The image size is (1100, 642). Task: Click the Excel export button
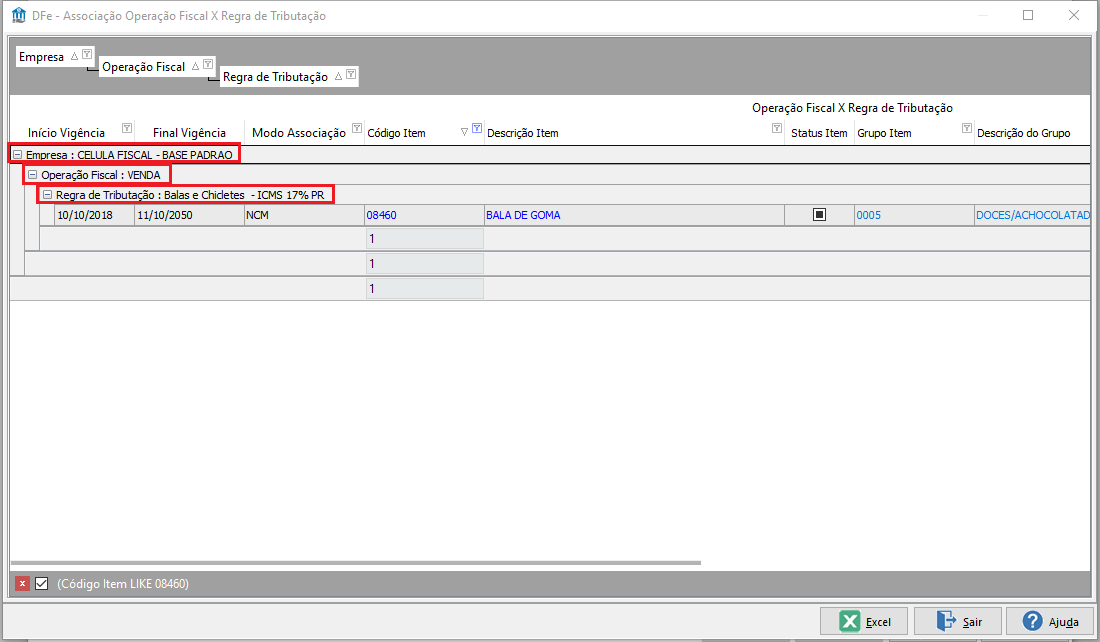[864, 621]
